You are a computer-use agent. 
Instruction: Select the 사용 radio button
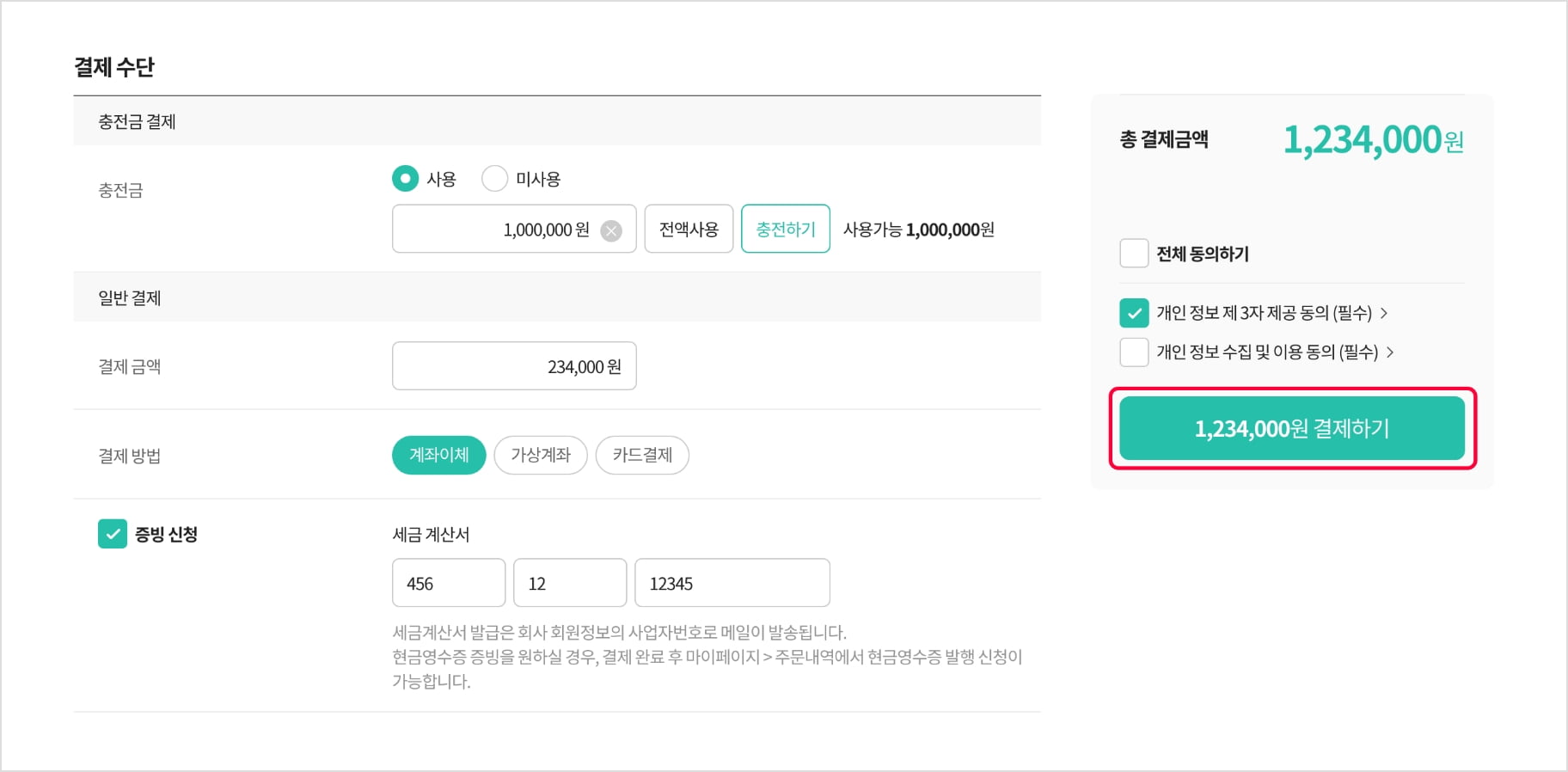[405, 179]
